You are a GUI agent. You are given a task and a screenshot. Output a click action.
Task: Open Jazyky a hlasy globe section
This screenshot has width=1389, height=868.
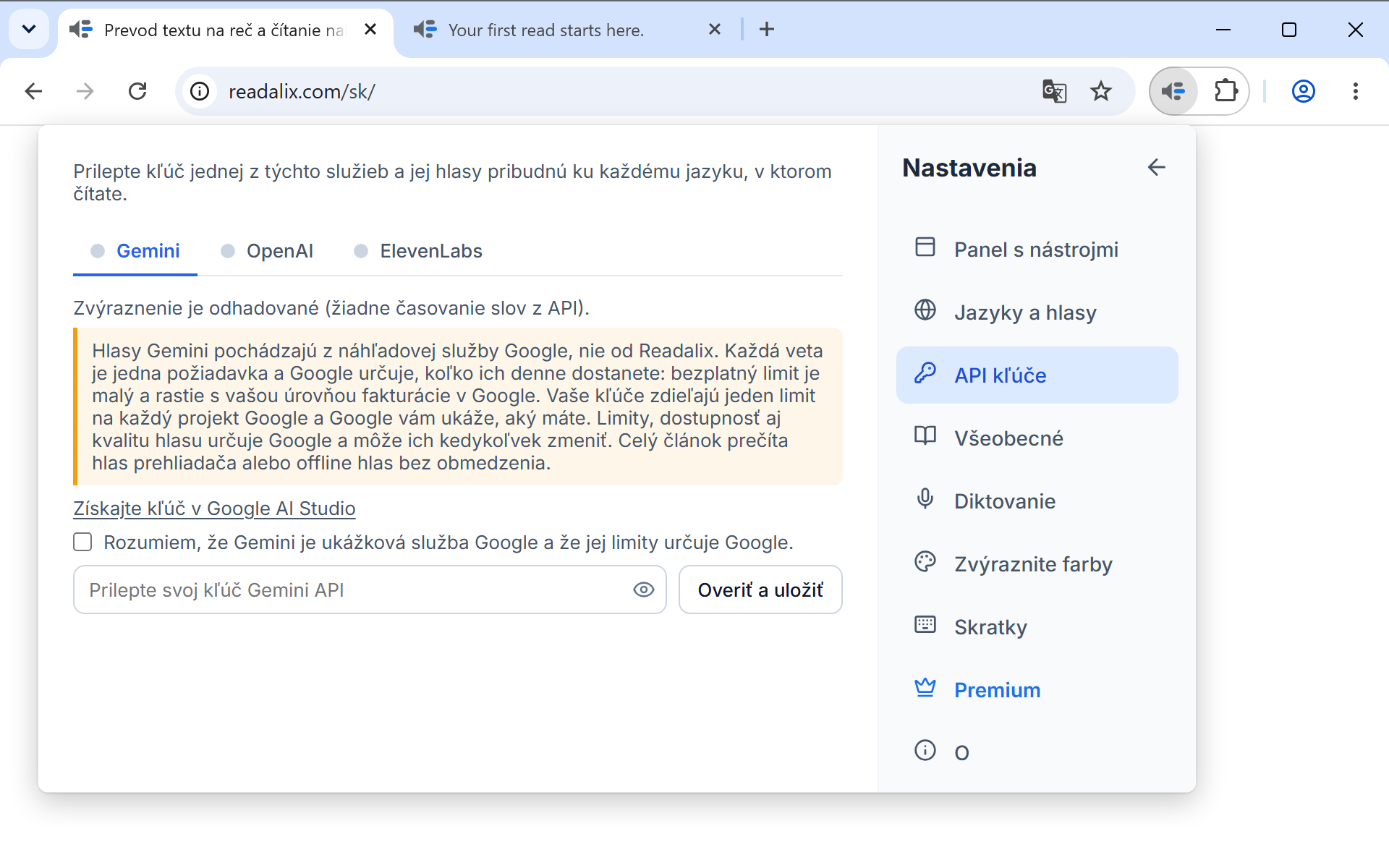(x=1037, y=312)
